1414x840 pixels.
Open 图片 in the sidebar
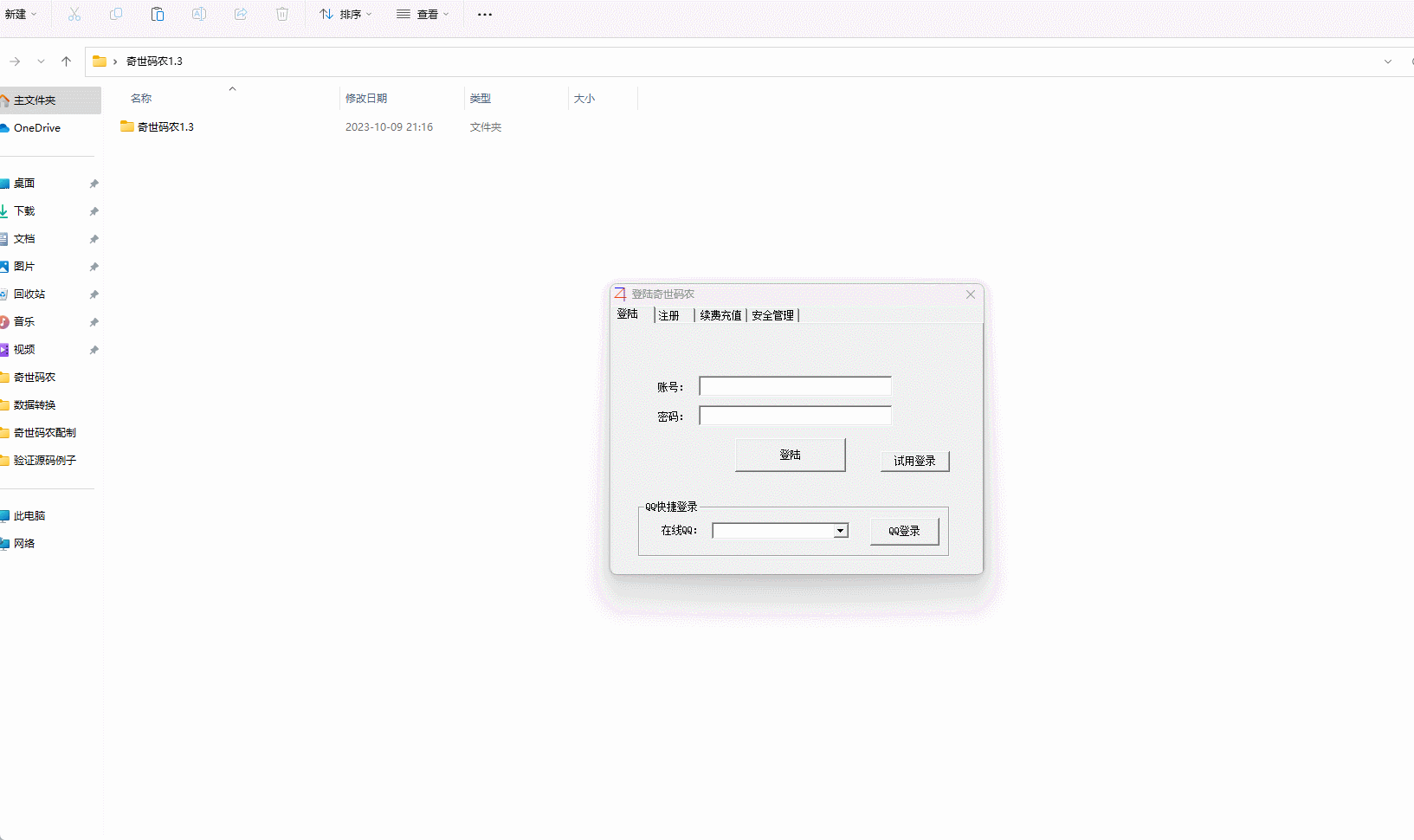(24, 267)
